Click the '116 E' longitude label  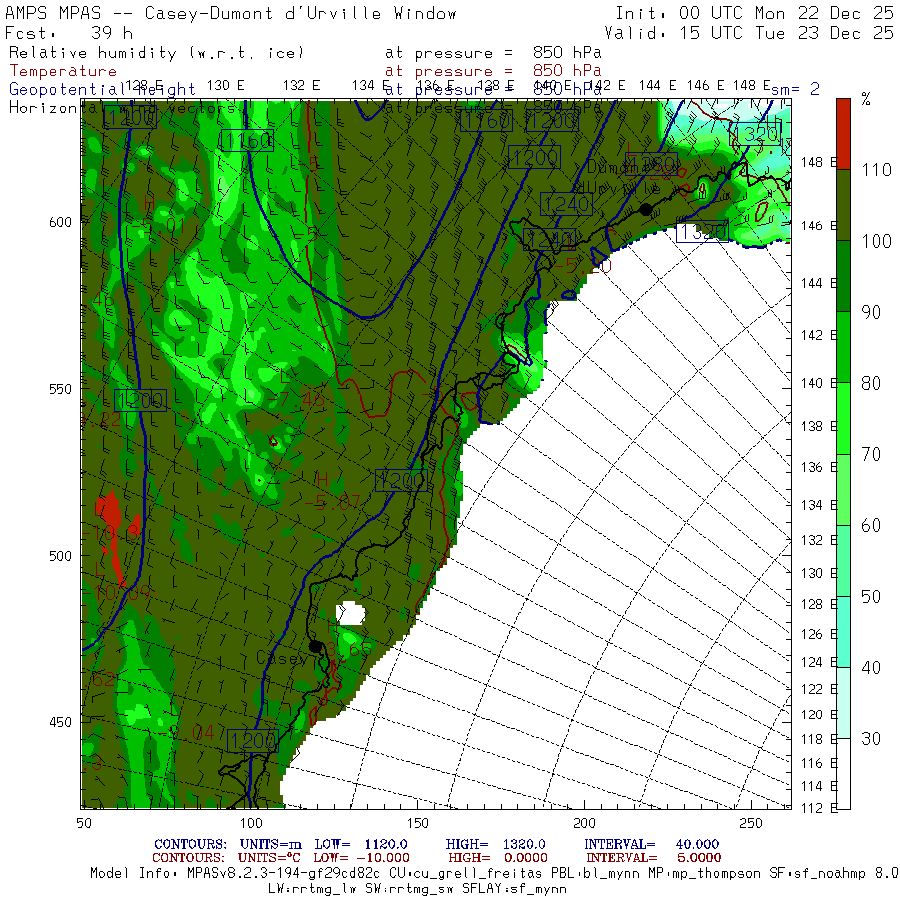click(818, 763)
